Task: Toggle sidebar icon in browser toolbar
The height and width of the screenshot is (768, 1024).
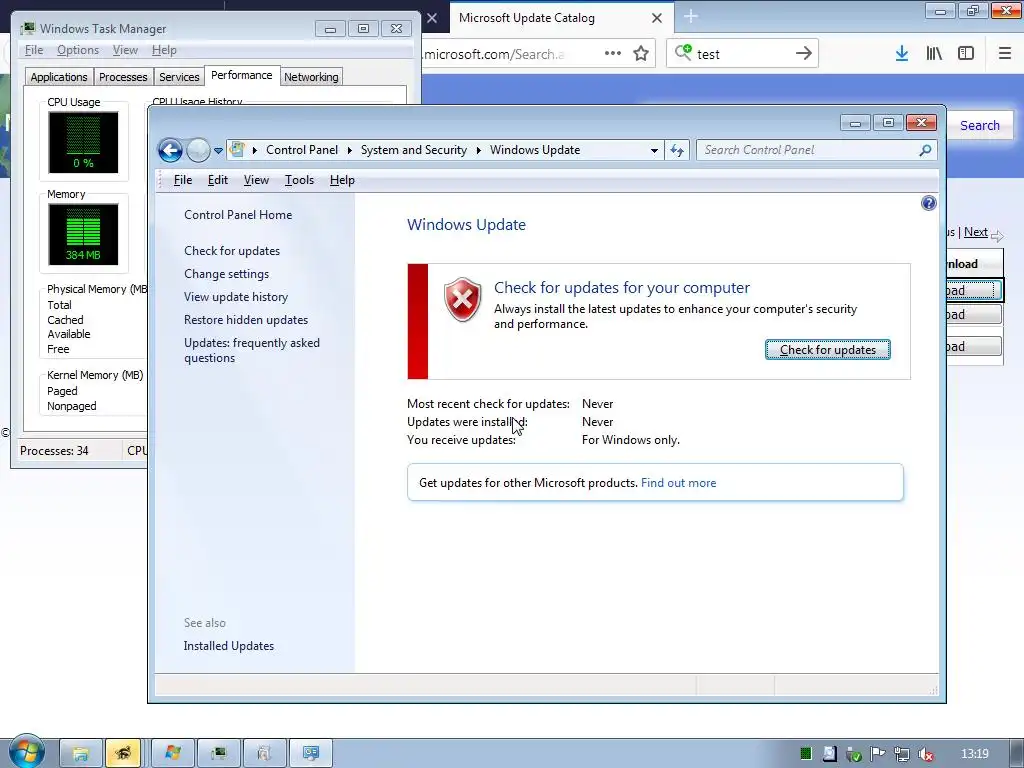Action: [966, 54]
